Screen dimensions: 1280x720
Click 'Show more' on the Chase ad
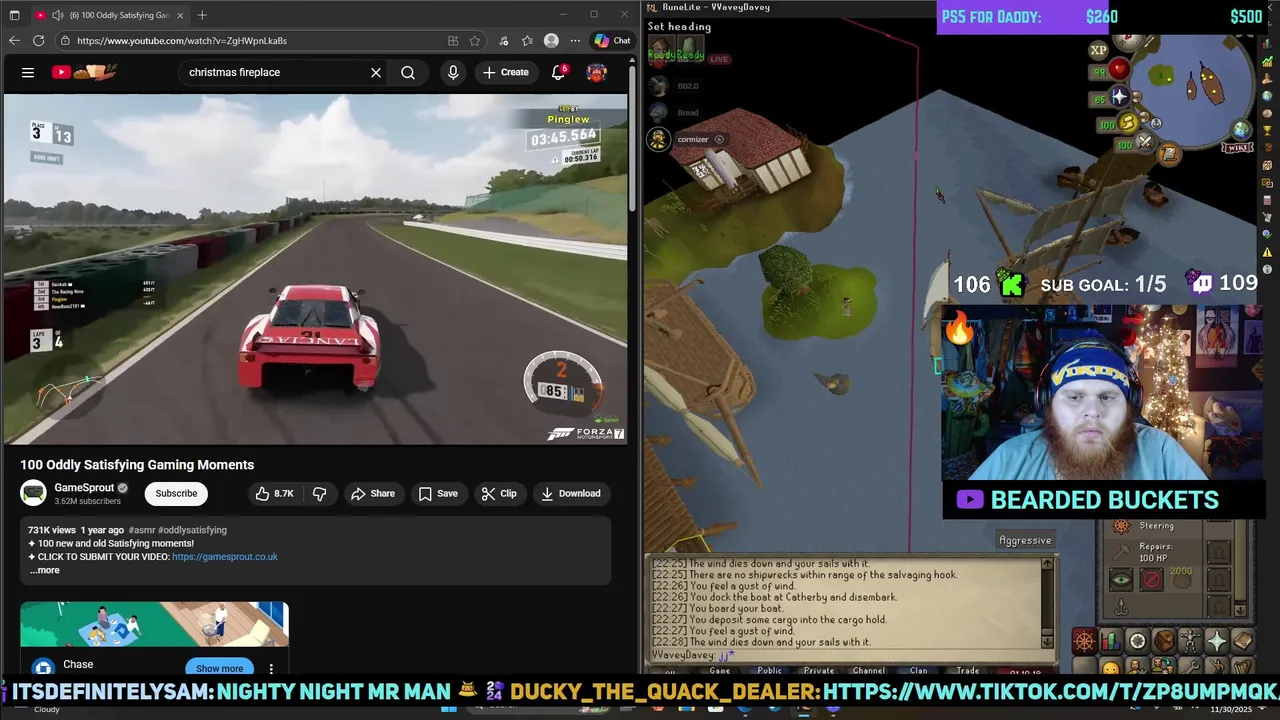click(219, 668)
